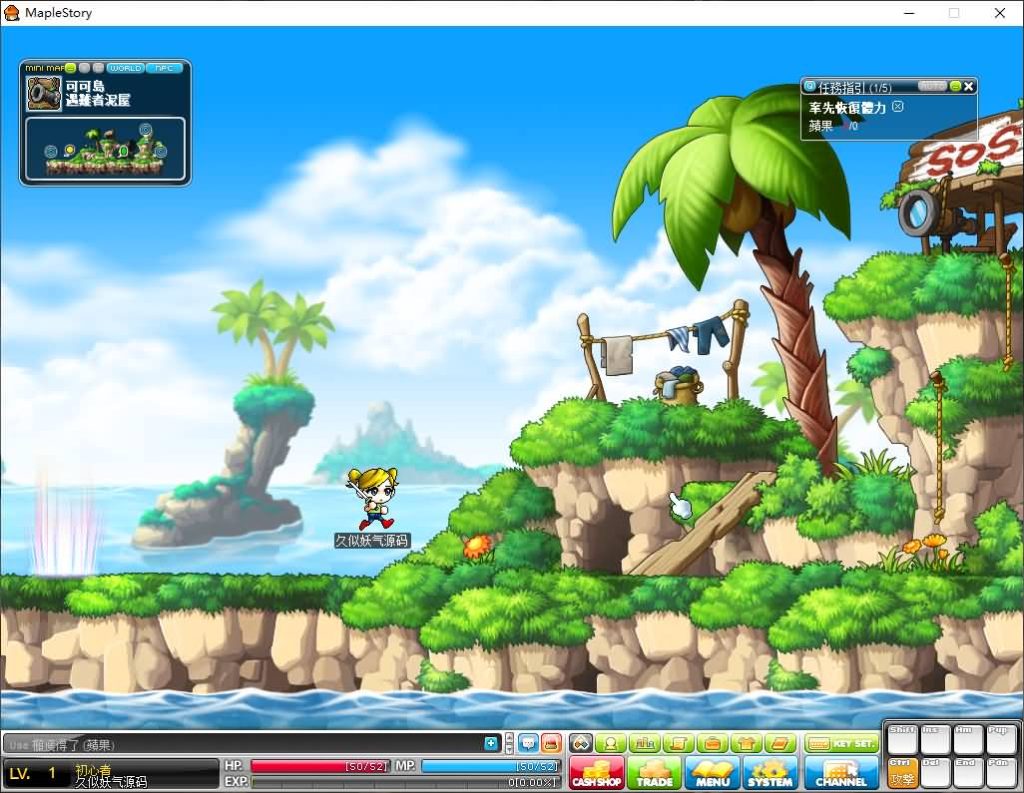Open the inventory bag shortcut icon
Screen dimensions: 1024x793
pyautogui.click(x=712, y=743)
